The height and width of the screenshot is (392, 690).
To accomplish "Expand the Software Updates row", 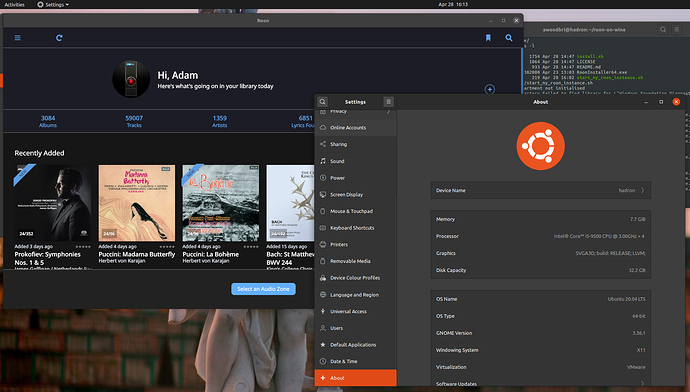I will (x=540, y=383).
